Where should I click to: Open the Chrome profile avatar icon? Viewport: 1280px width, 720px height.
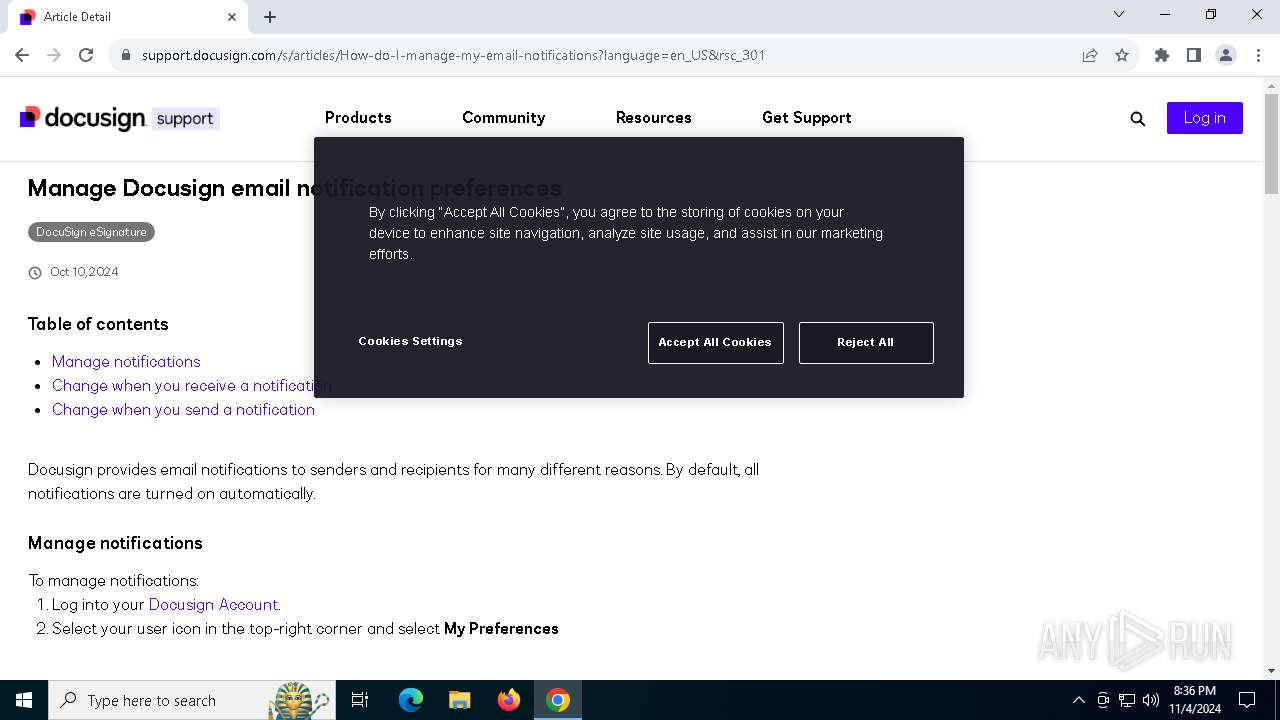click(1226, 55)
